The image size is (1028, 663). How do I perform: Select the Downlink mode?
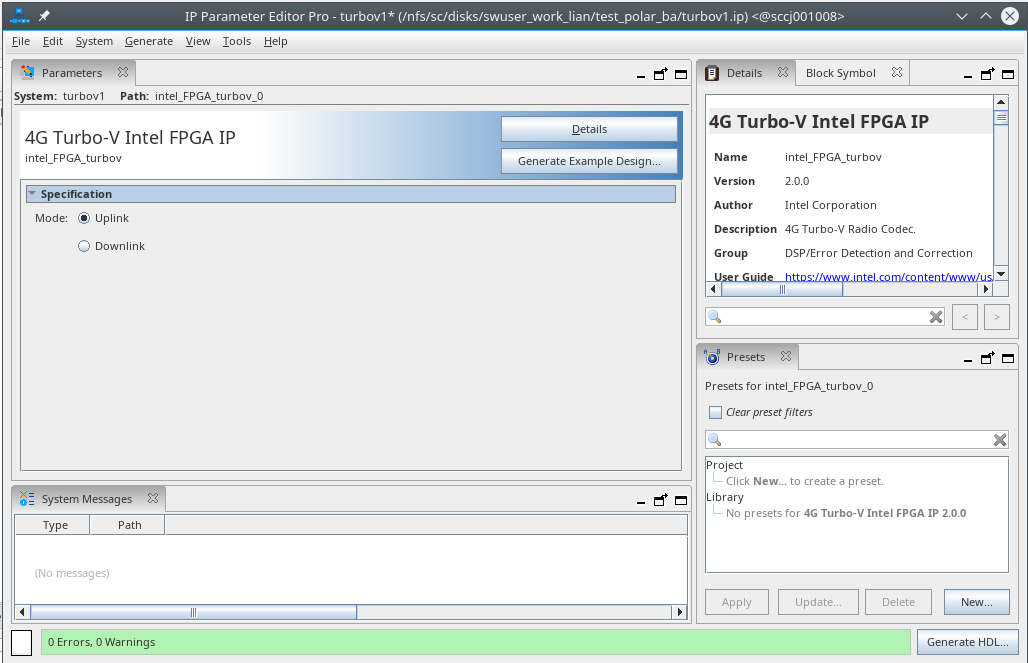click(84, 247)
